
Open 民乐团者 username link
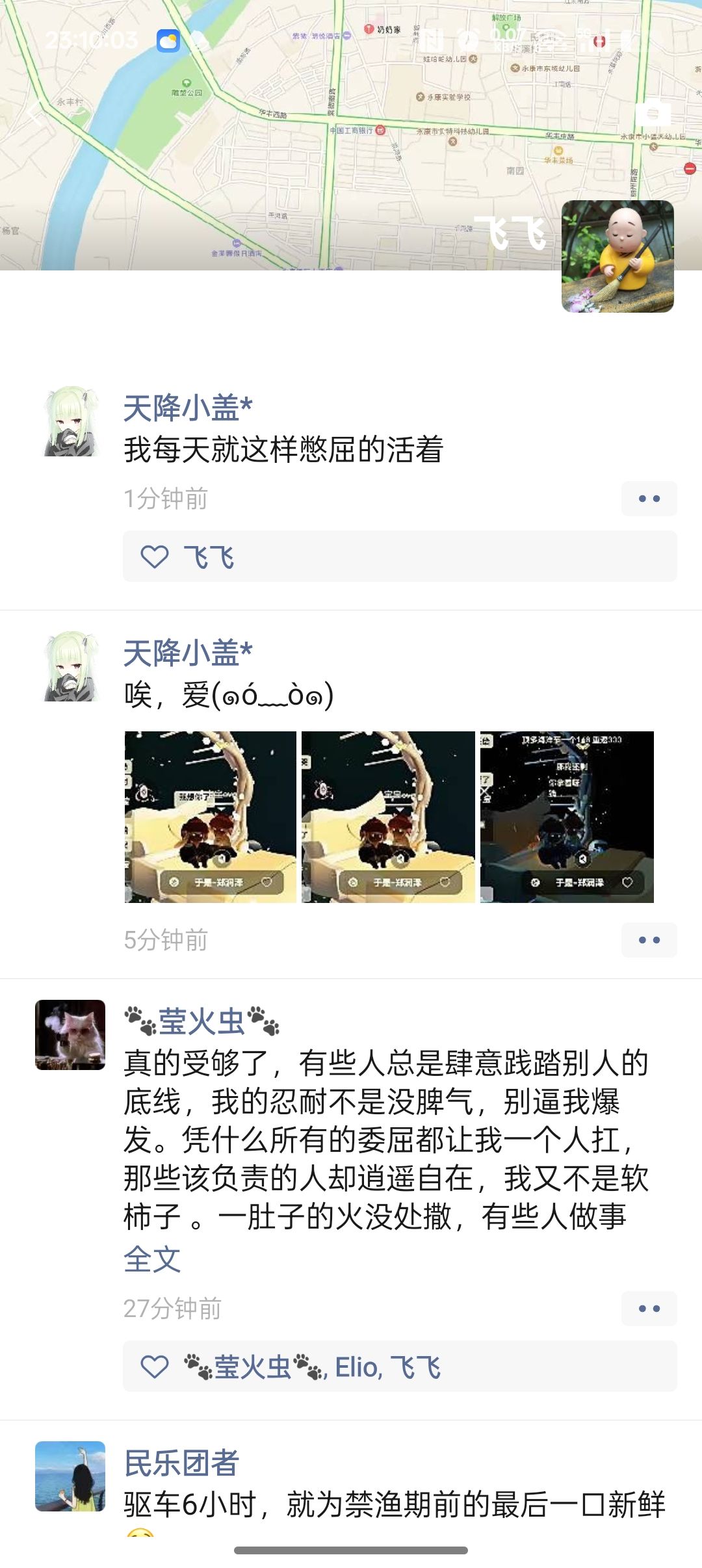[x=181, y=1463]
